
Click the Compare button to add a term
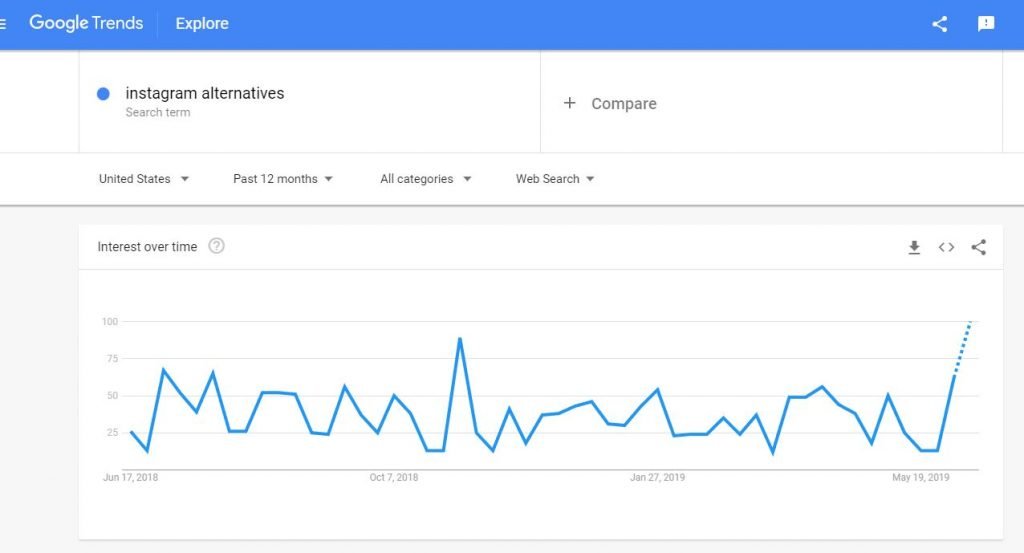pyautogui.click(x=610, y=103)
